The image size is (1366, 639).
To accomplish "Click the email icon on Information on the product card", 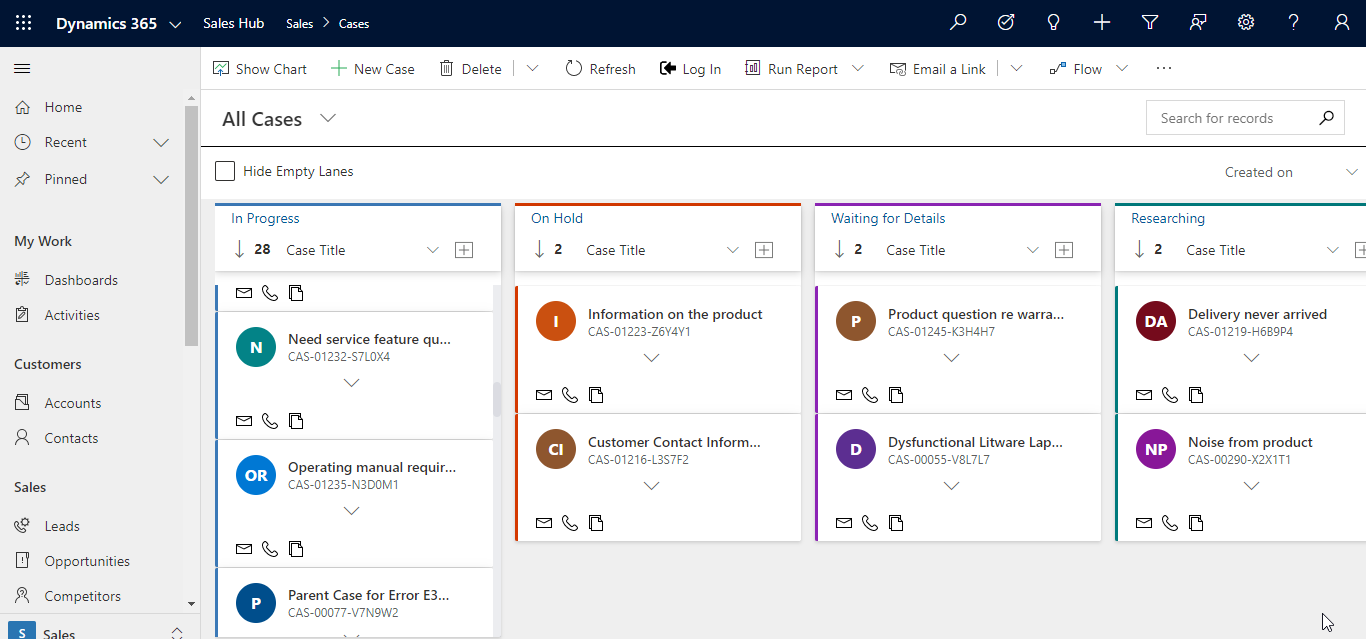I will tap(544, 395).
